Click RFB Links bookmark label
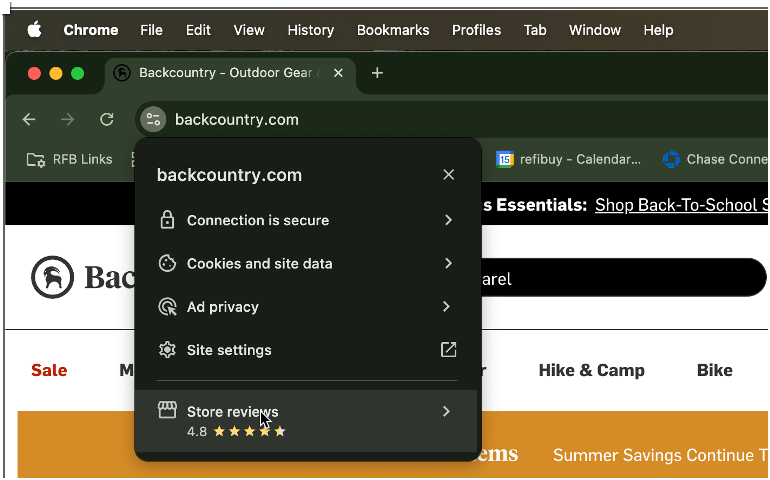This screenshot has width=770, height=480. pos(82,159)
